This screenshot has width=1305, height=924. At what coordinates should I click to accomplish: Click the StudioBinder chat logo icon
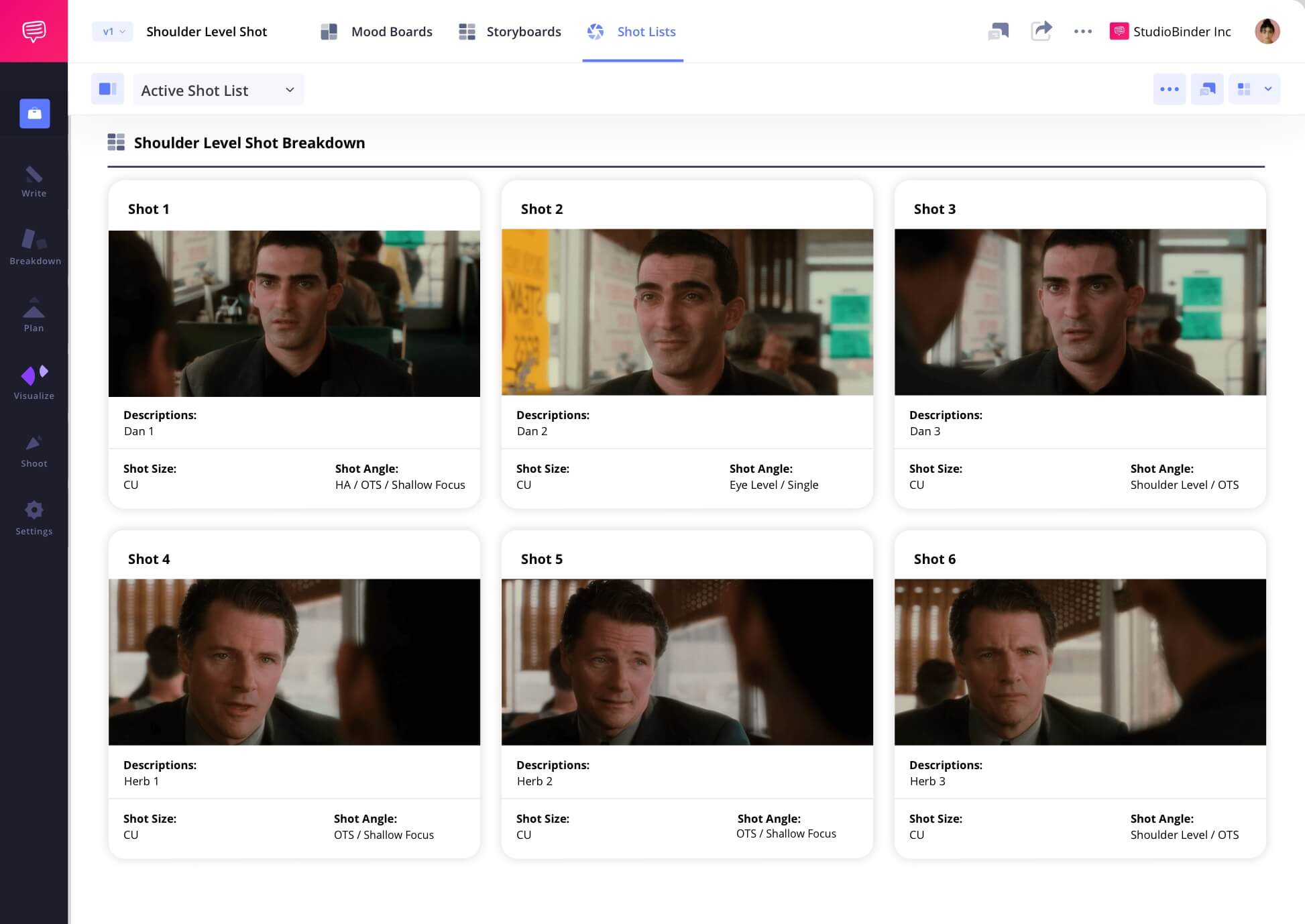34,31
